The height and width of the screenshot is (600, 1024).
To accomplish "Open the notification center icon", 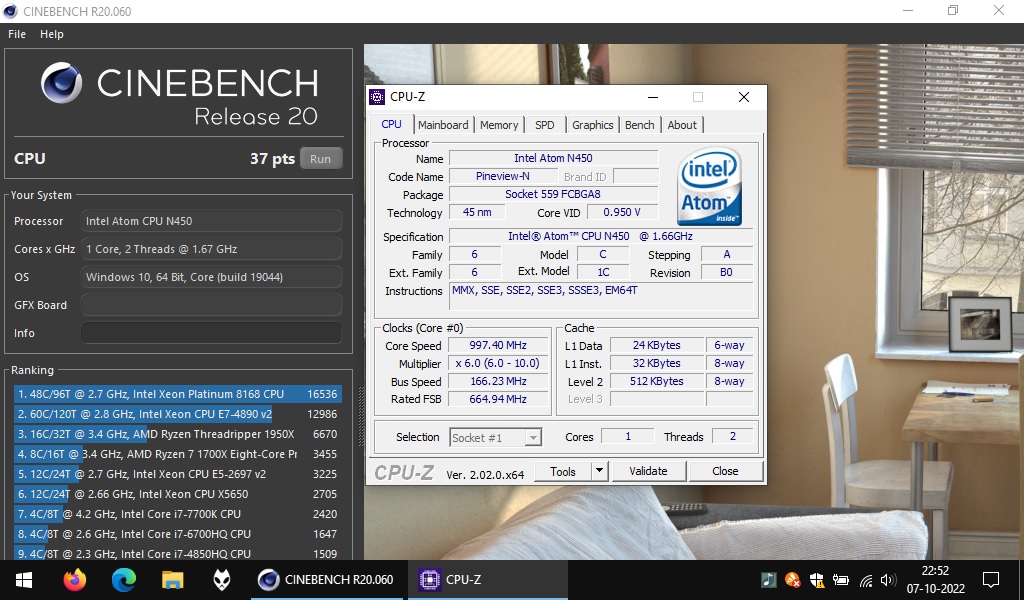I will (990, 579).
